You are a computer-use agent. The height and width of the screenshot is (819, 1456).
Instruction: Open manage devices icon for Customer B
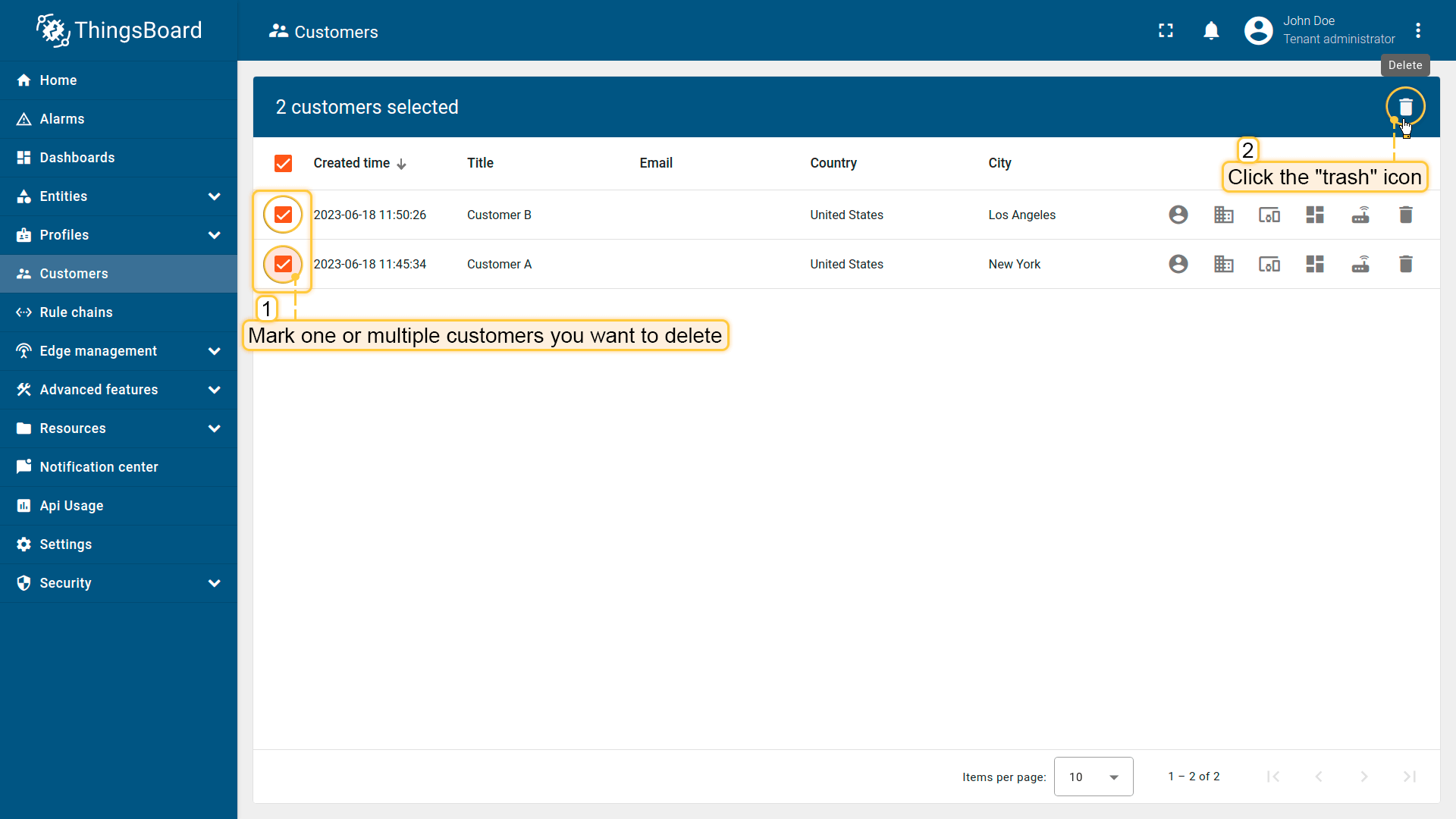click(1269, 215)
